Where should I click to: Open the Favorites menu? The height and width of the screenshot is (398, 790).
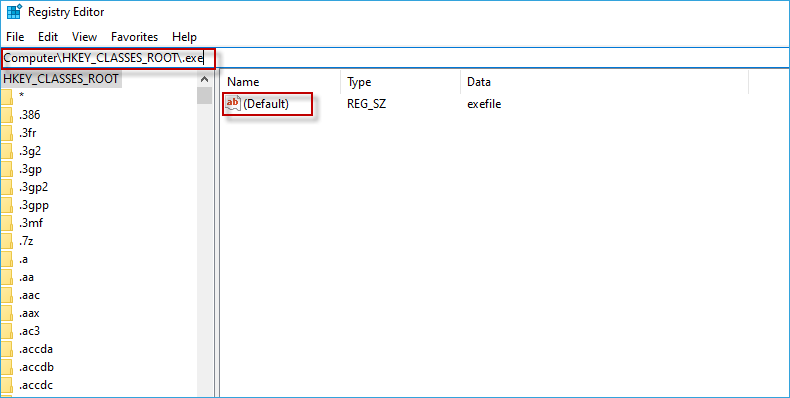(135, 37)
